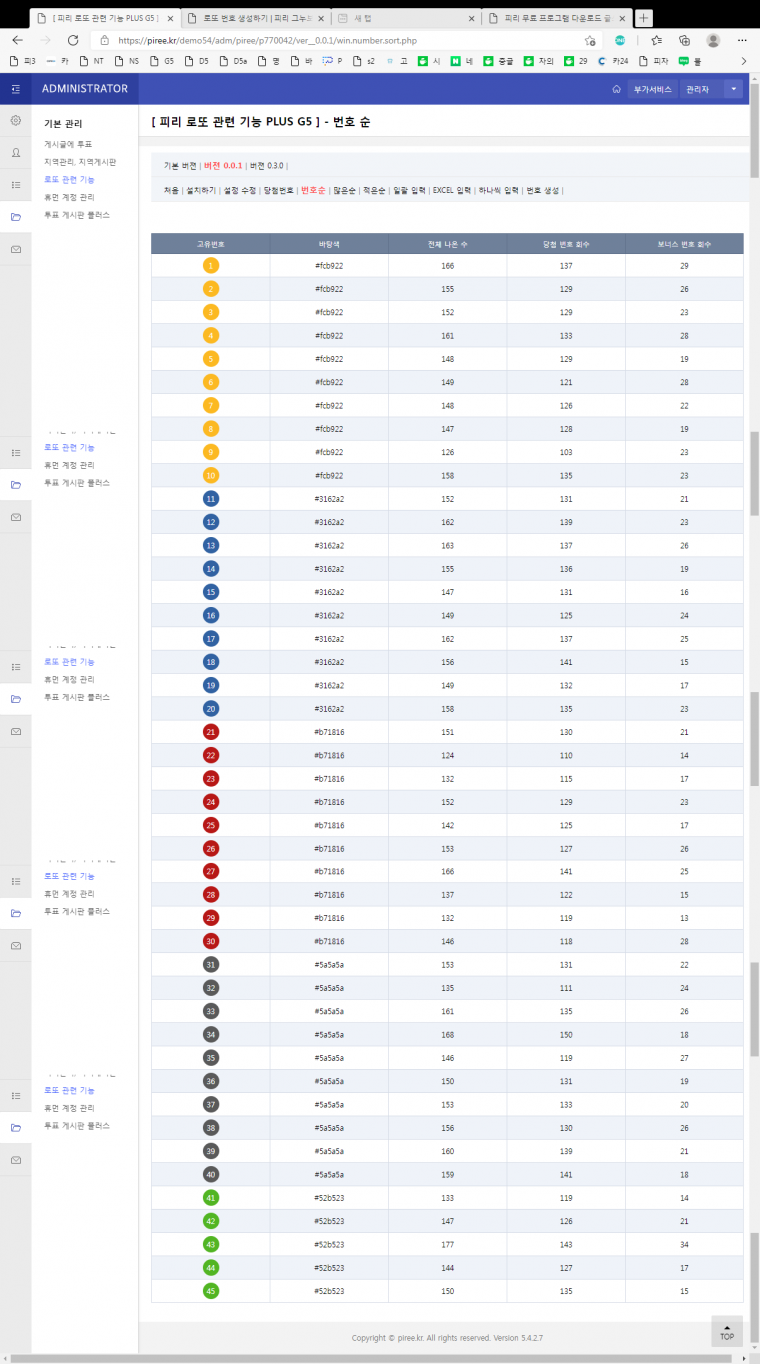
Task: Click the browser address bar
Action: tap(345, 40)
